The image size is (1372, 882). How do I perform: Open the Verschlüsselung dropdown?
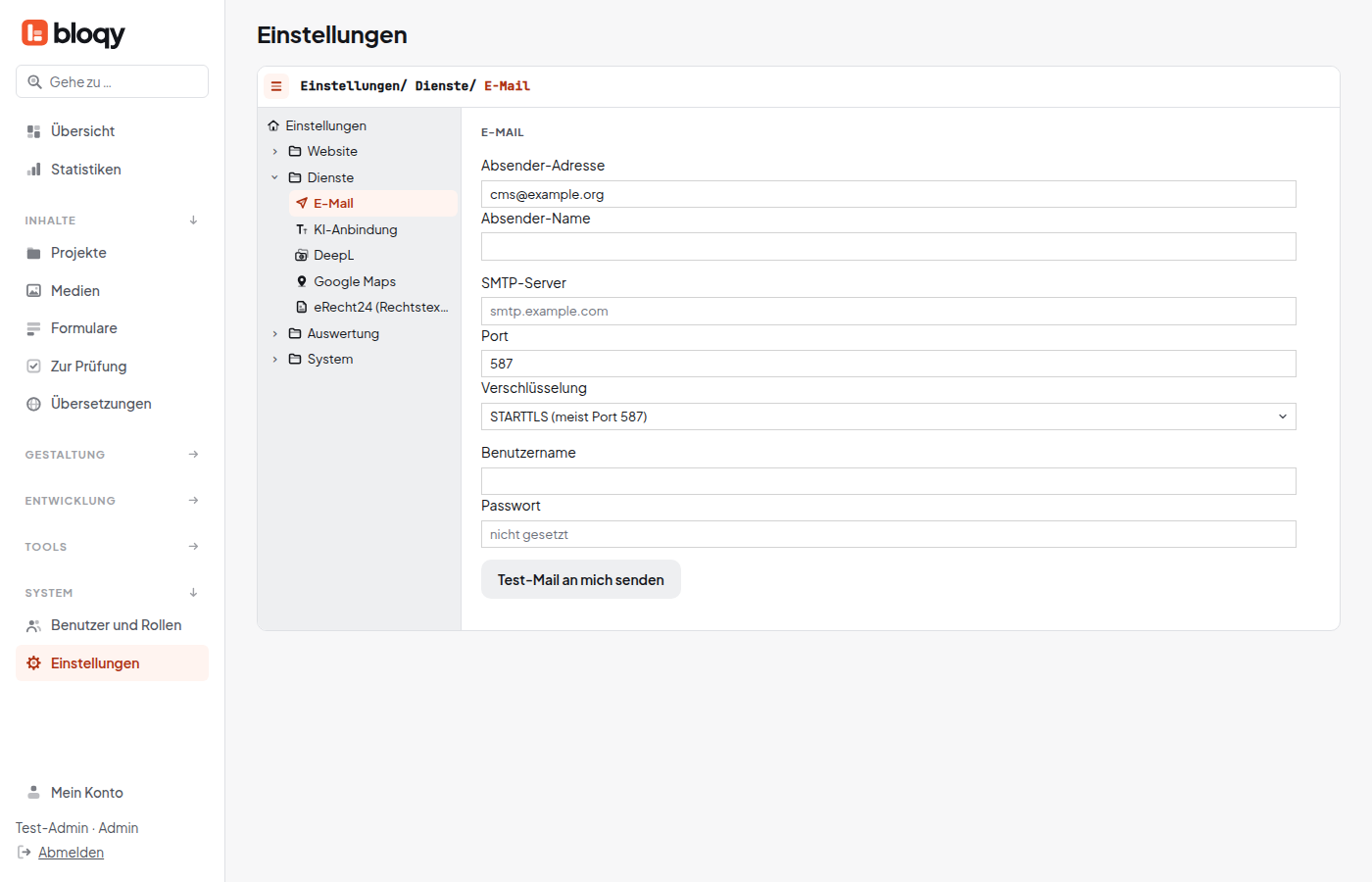(x=889, y=416)
